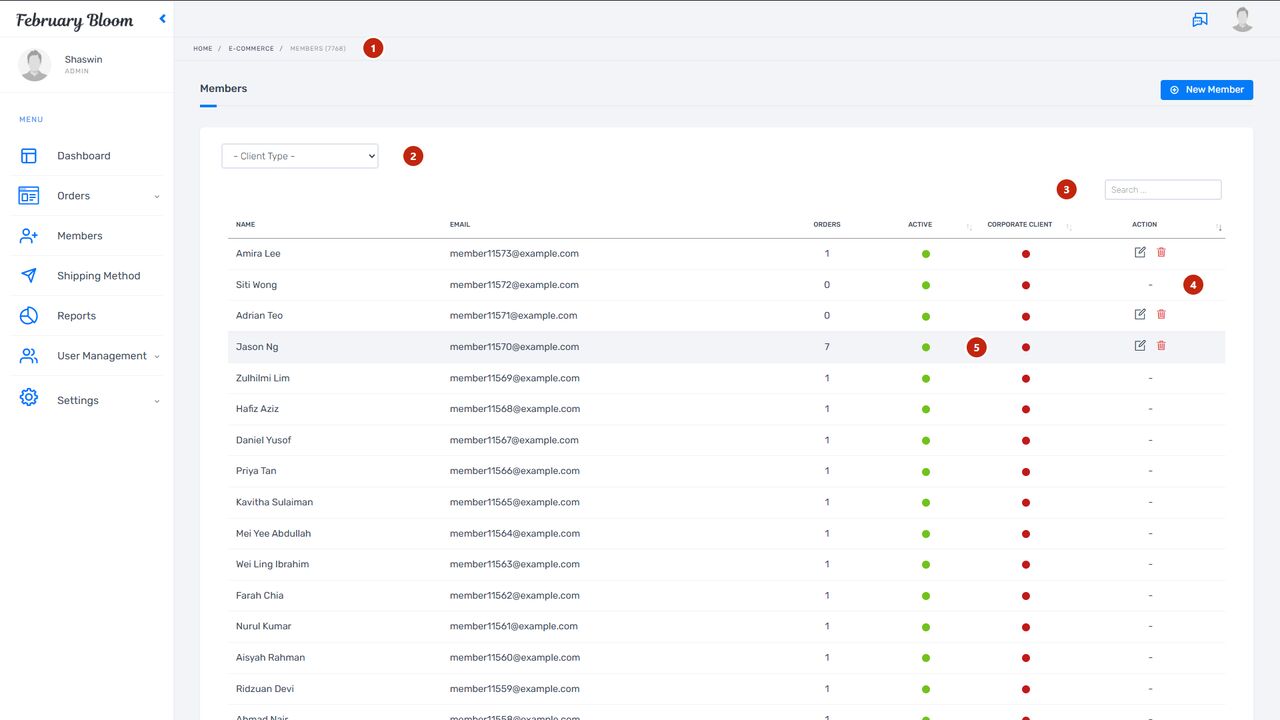Click the name Hafiz Aziz
Viewport: 1280px width, 720px height.
tap(257, 409)
